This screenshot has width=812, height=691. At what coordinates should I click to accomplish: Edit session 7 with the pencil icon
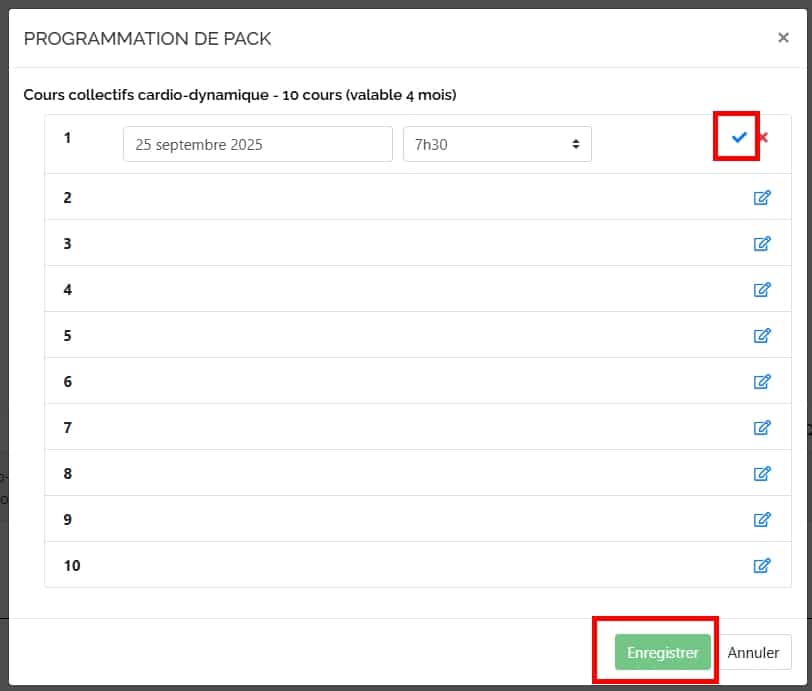[762, 428]
